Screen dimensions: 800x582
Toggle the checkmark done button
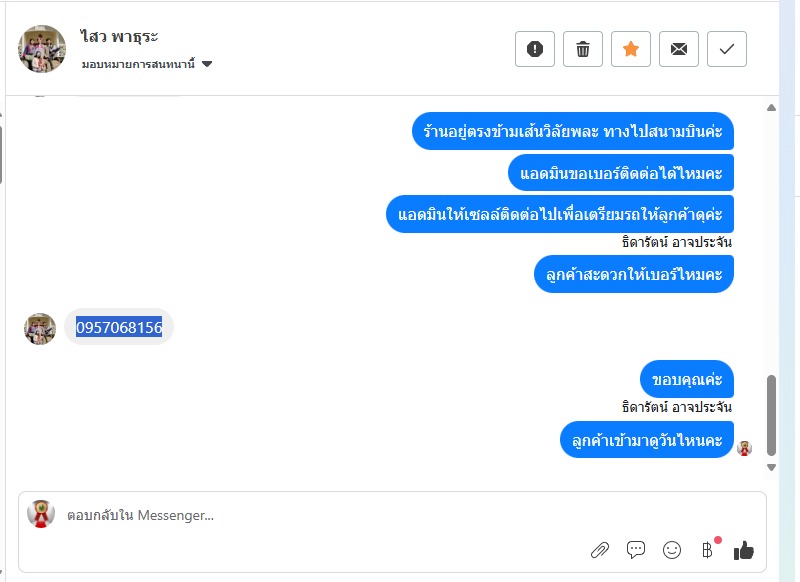coord(727,49)
